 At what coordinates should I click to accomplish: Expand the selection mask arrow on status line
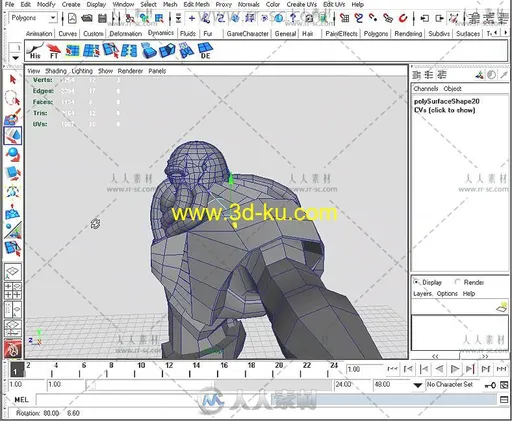[178, 18]
